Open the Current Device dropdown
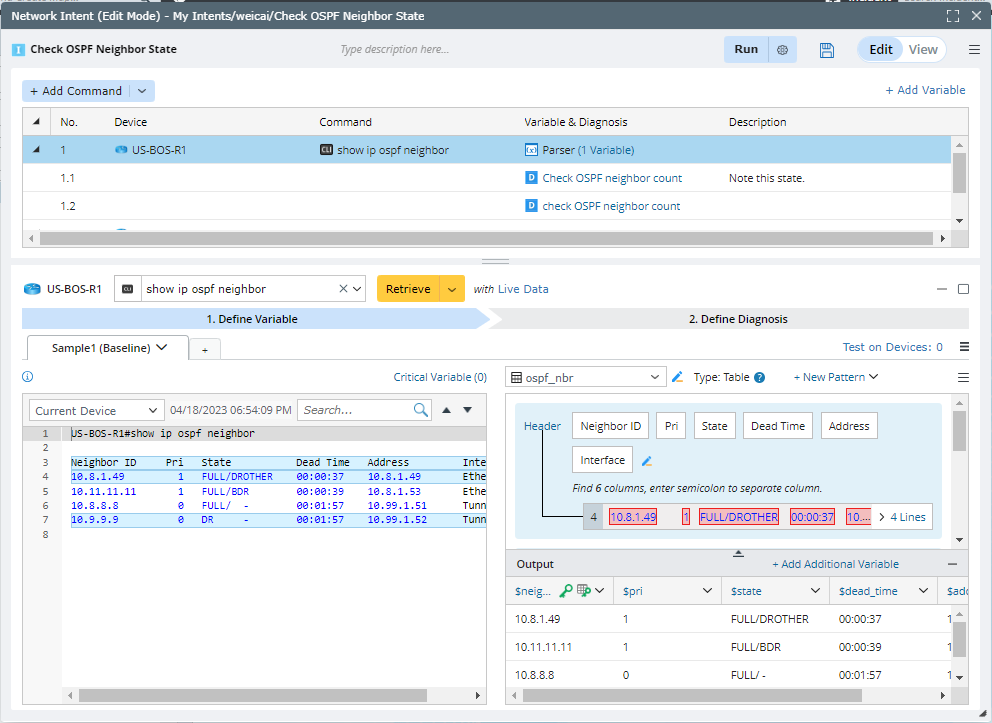This screenshot has width=992, height=723. point(97,410)
